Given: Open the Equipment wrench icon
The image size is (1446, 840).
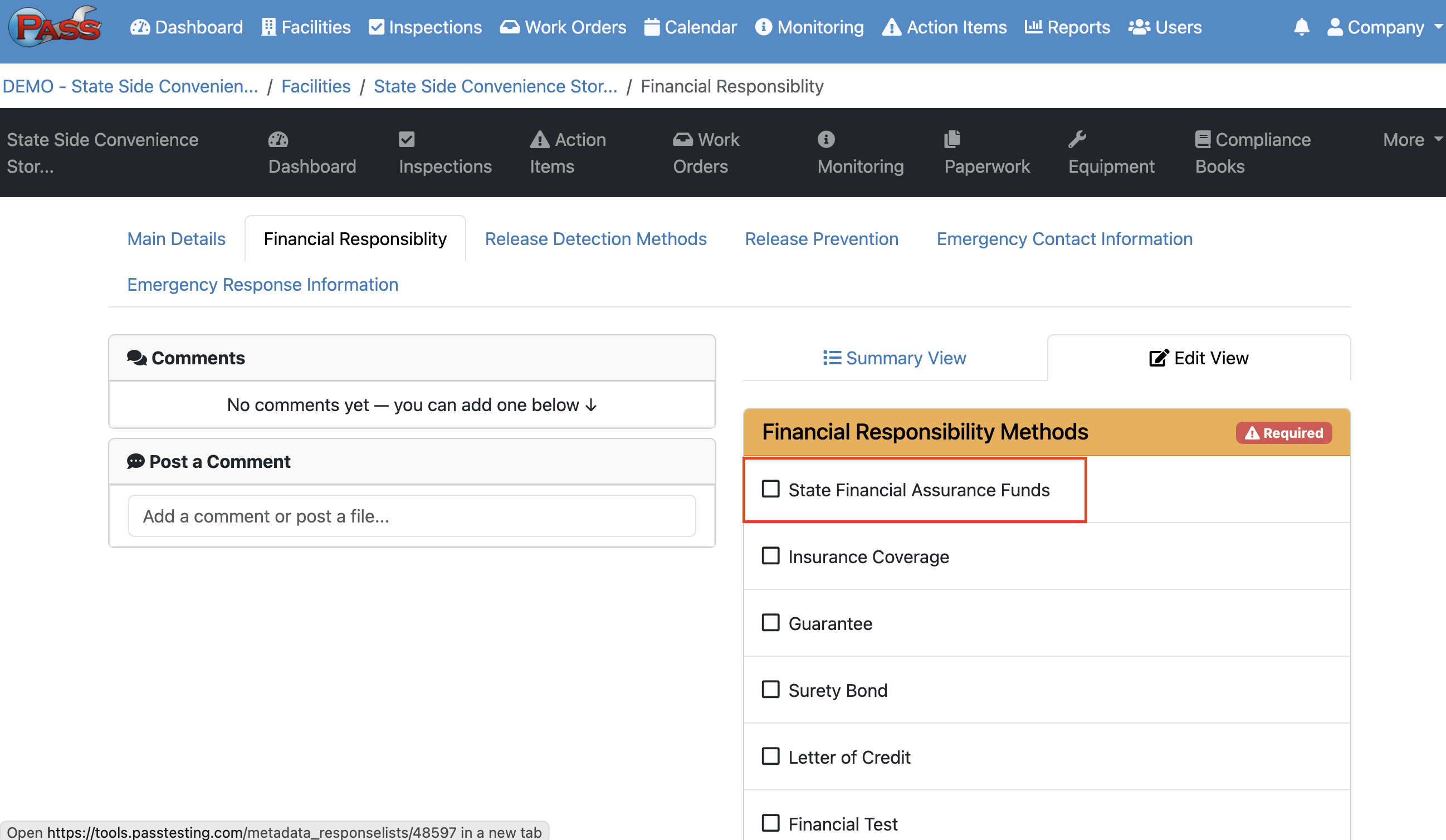Looking at the screenshot, I should 1077,139.
